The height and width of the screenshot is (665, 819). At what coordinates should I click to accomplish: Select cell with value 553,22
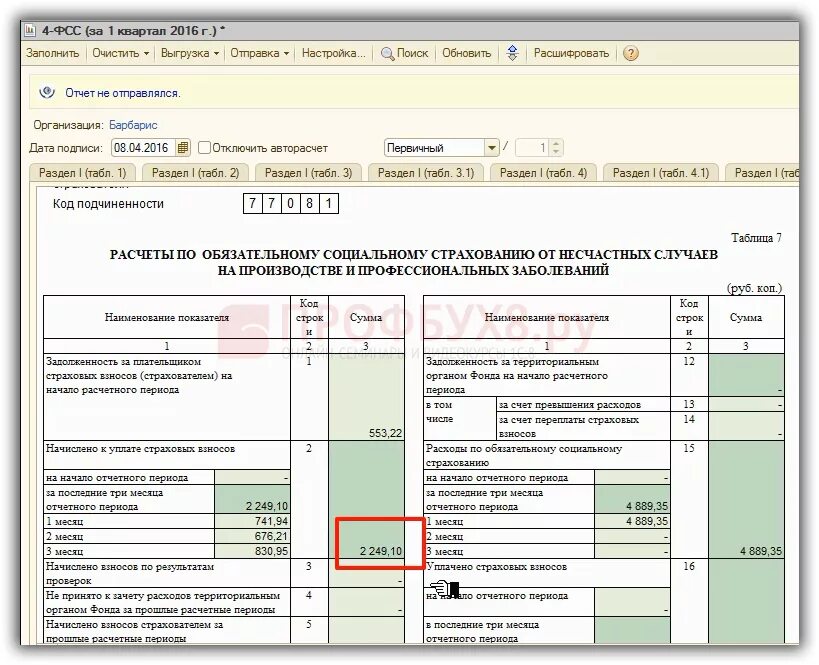(x=367, y=397)
